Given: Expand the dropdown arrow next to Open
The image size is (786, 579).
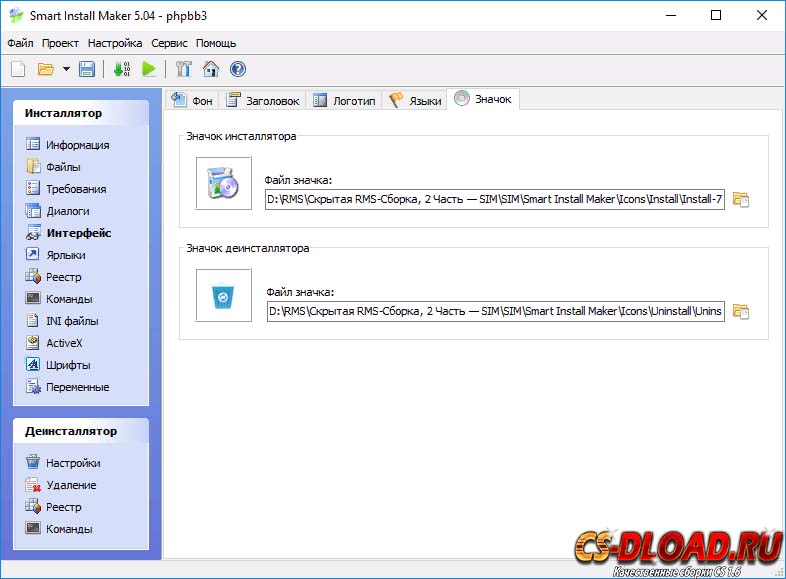Looking at the screenshot, I should tap(66, 69).
